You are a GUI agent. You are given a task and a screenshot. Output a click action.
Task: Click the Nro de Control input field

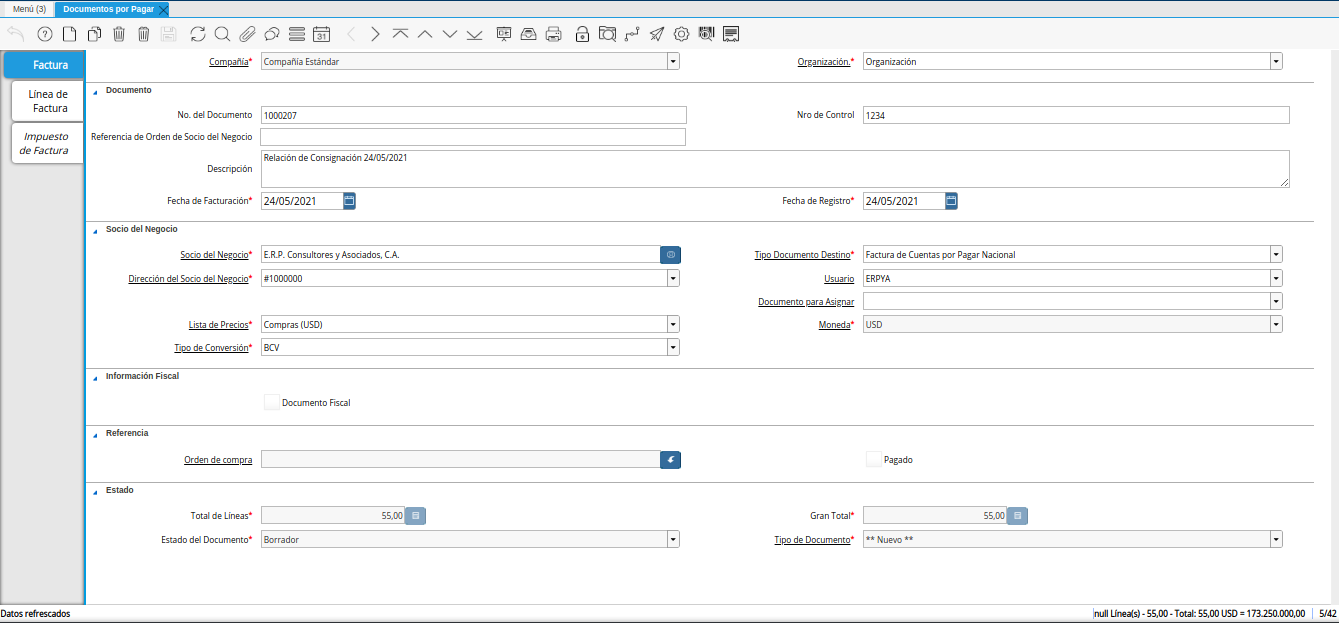click(1075, 115)
